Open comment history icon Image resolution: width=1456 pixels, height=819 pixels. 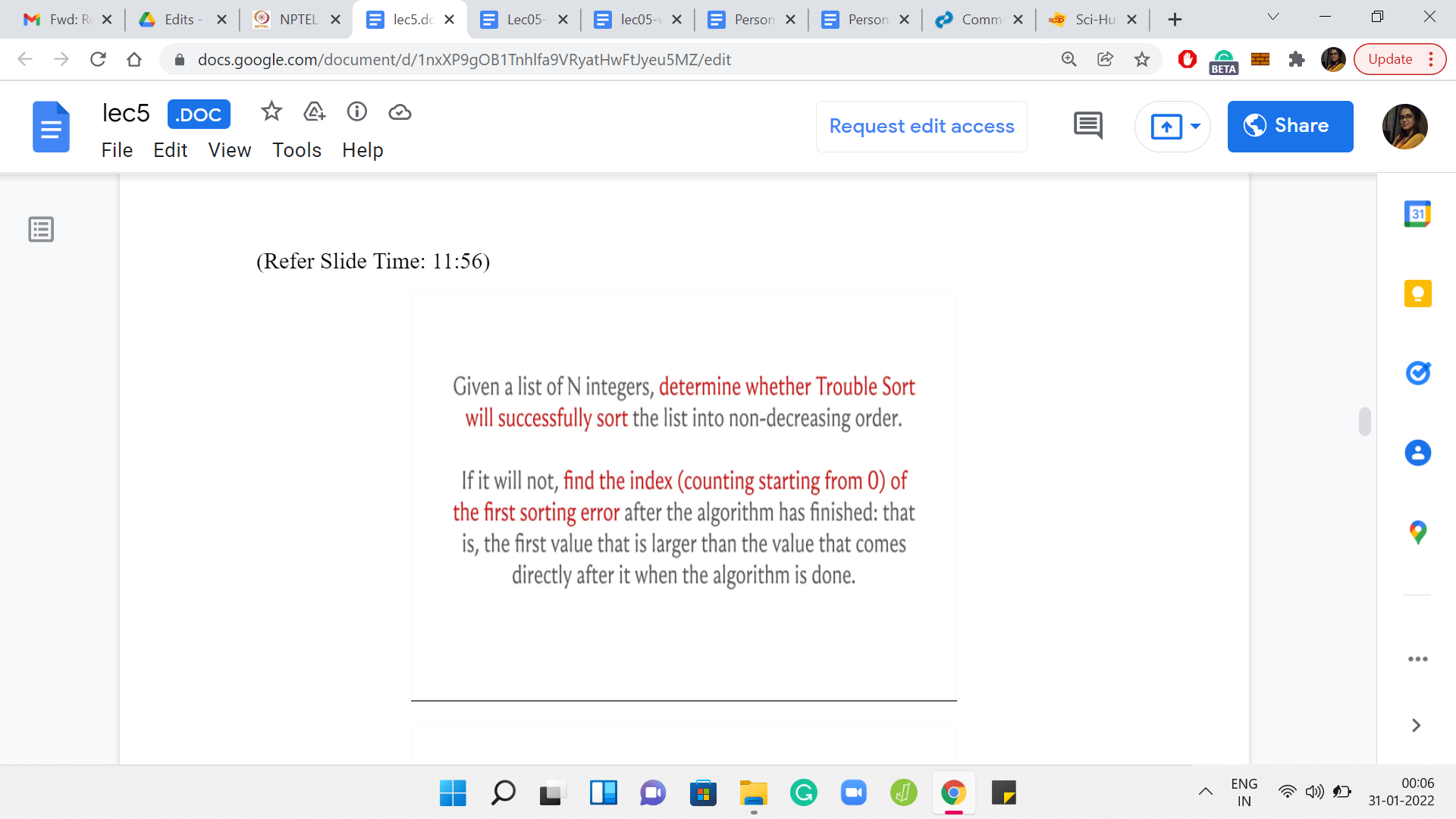point(1087,126)
